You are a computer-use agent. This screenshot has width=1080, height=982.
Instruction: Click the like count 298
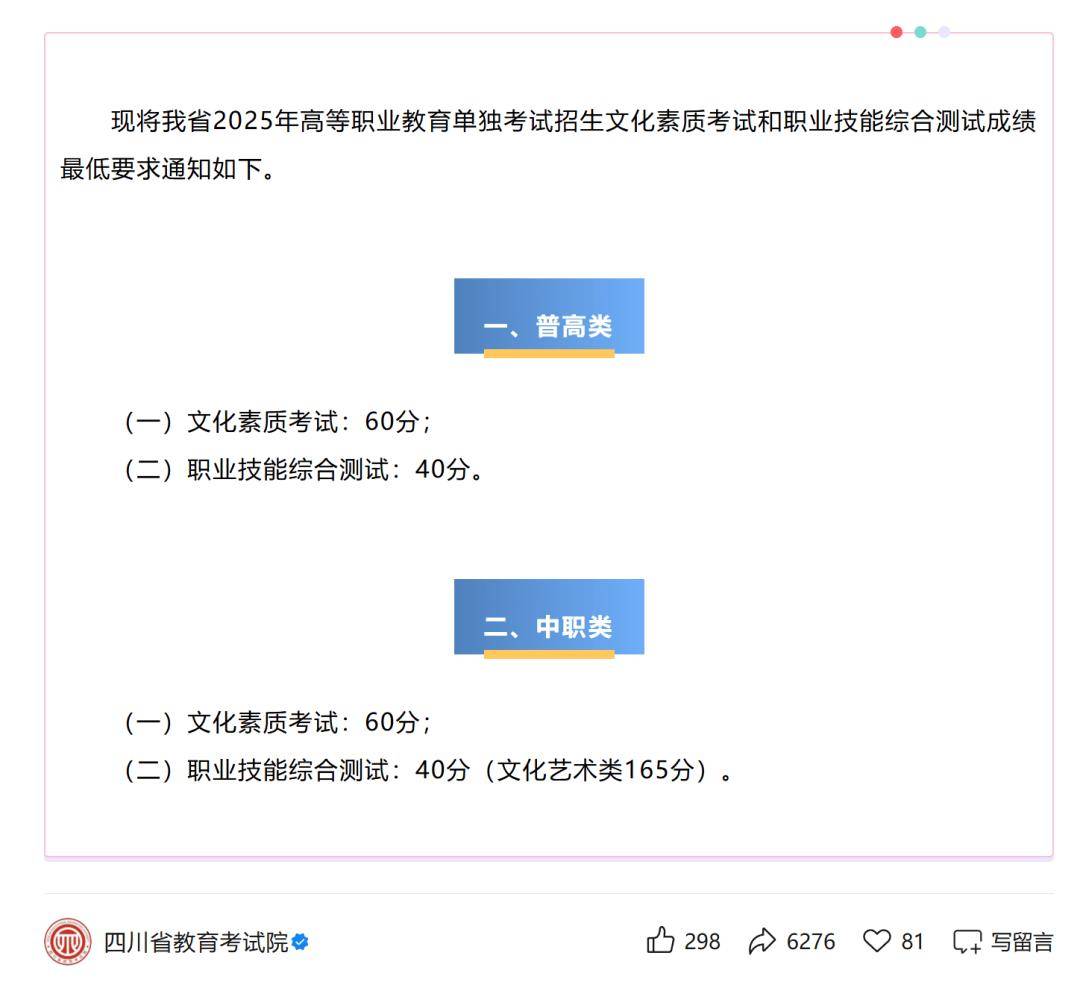[x=702, y=942]
